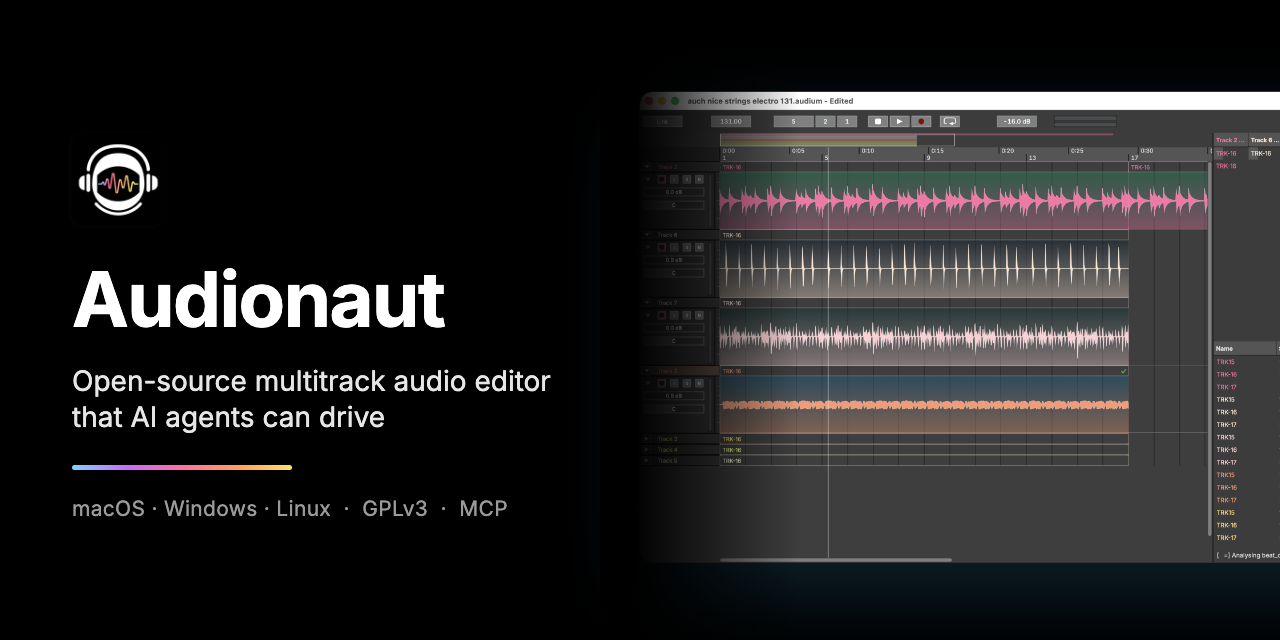Viewport: 1280px width, 640px height.
Task: Arm Track 7 for recording
Action: 661,315
